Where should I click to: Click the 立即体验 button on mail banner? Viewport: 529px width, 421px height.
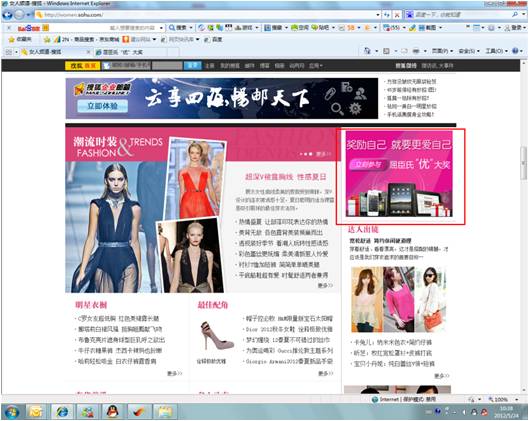coord(103,106)
